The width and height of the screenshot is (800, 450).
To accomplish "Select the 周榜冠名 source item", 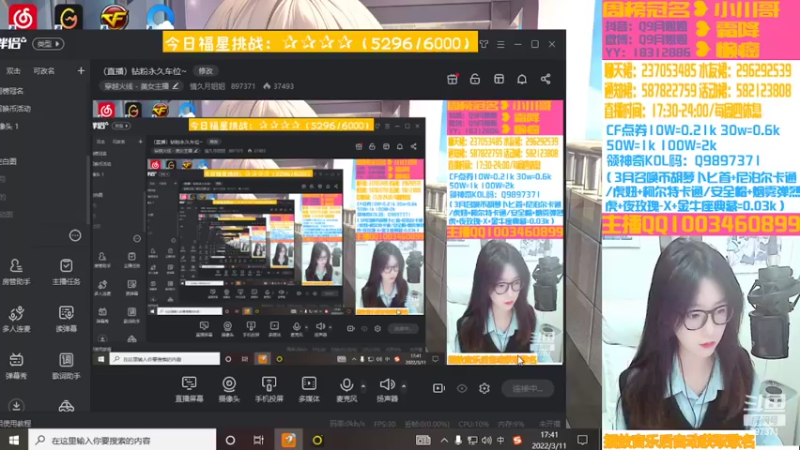I will (x=12, y=91).
